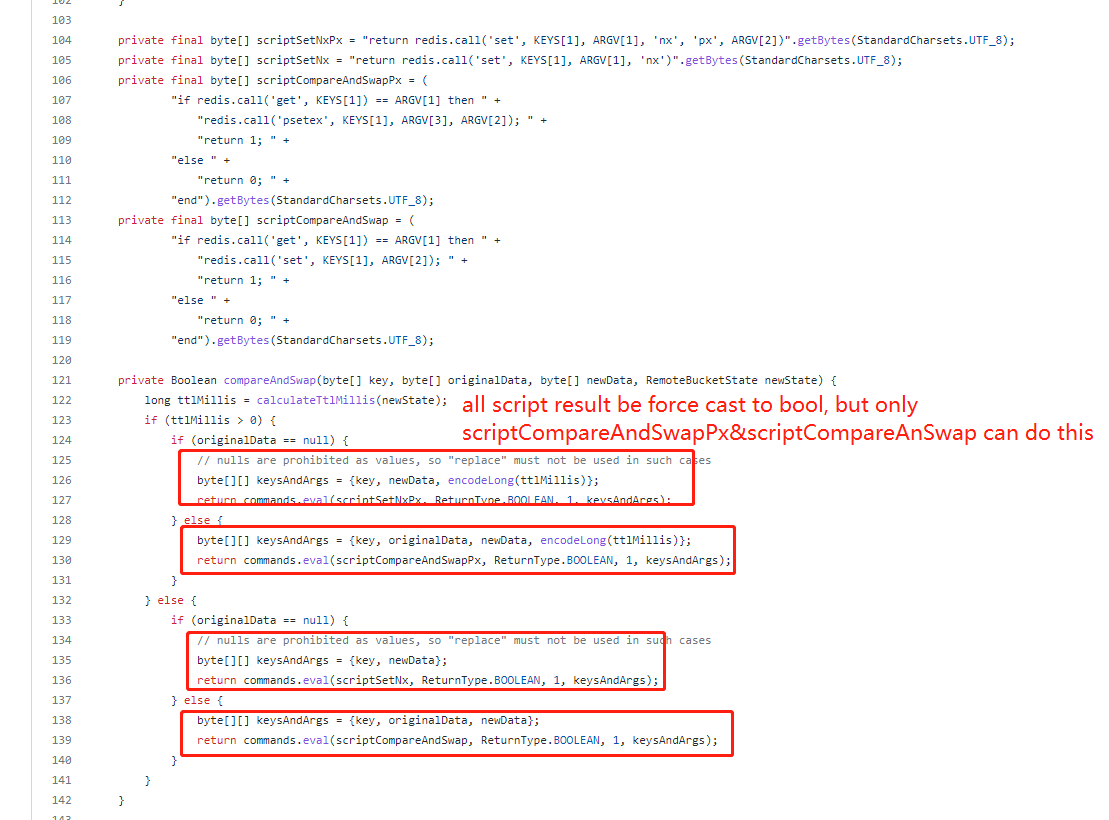Open the getBytes link on line 112

pos(242,200)
